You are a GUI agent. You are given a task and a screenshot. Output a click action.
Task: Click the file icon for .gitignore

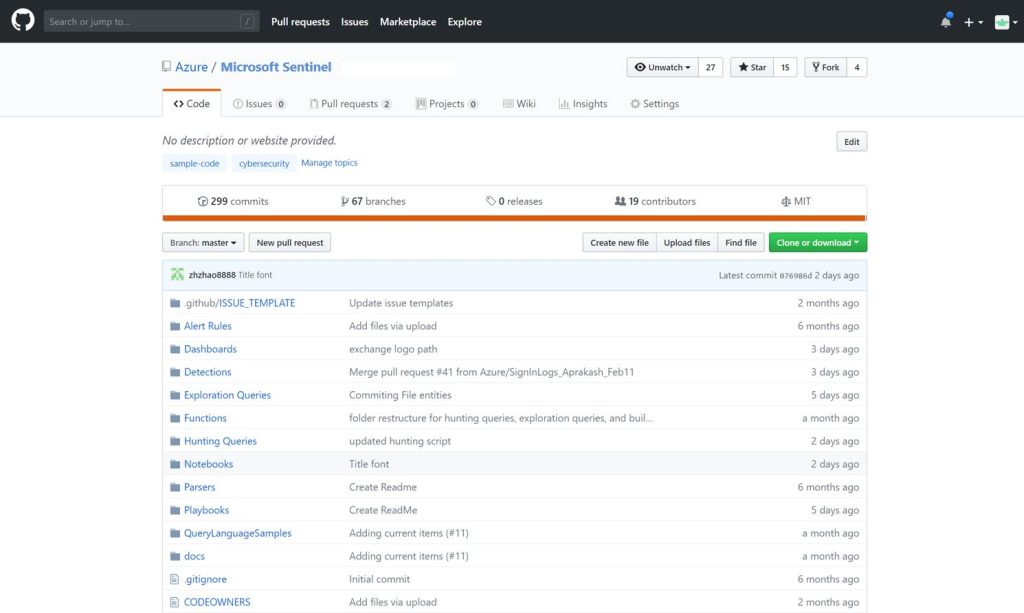174,579
